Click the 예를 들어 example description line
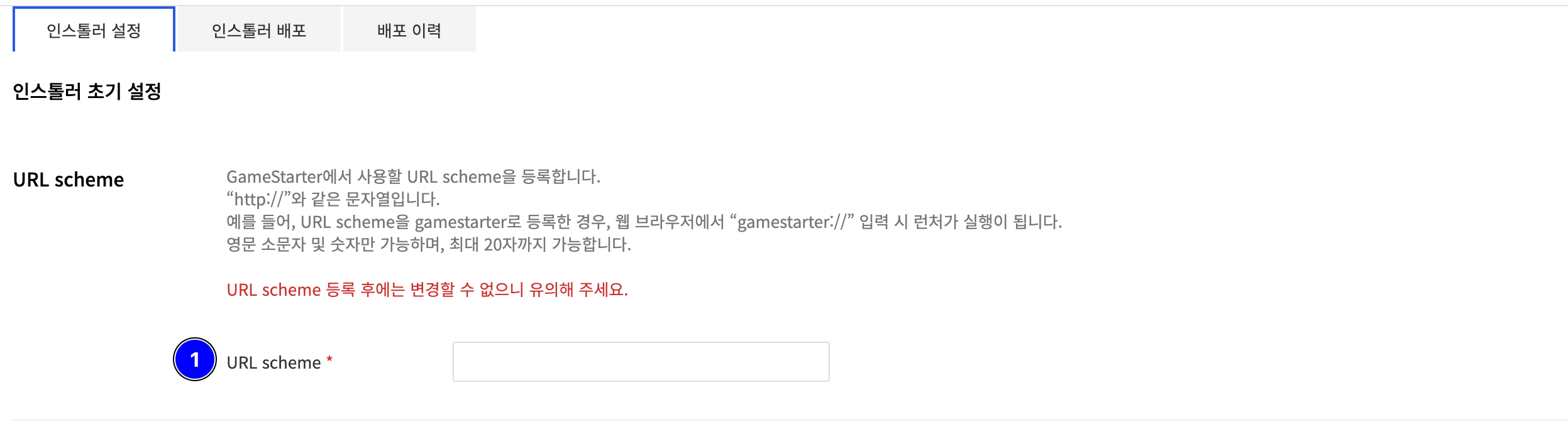This screenshot has height=422, width=1568. [x=644, y=222]
